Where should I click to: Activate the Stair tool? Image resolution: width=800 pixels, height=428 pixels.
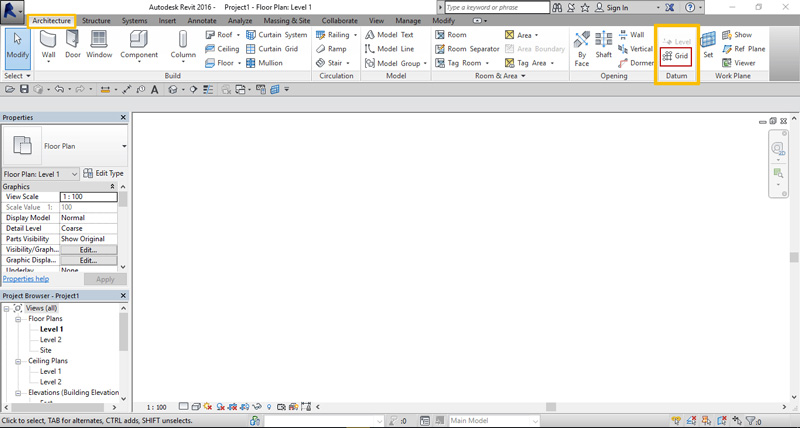coord(333,63)
